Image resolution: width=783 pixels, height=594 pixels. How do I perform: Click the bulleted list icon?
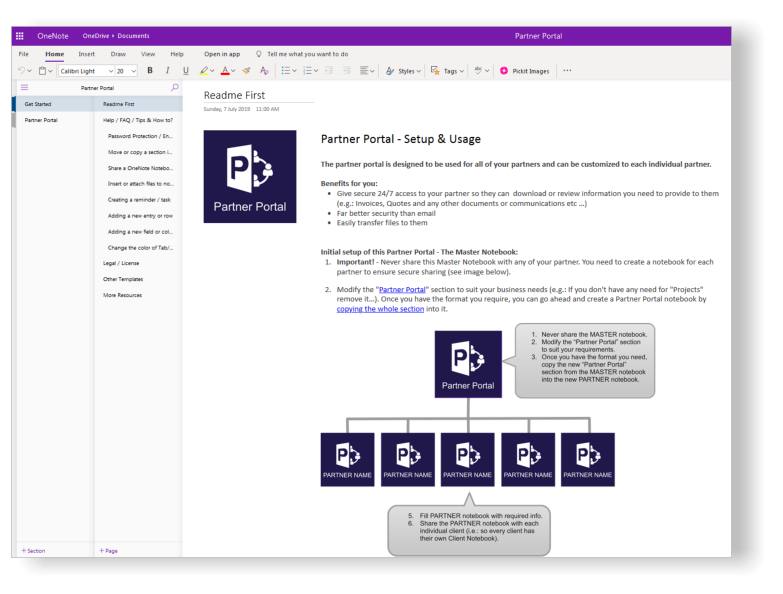point(285,71)
